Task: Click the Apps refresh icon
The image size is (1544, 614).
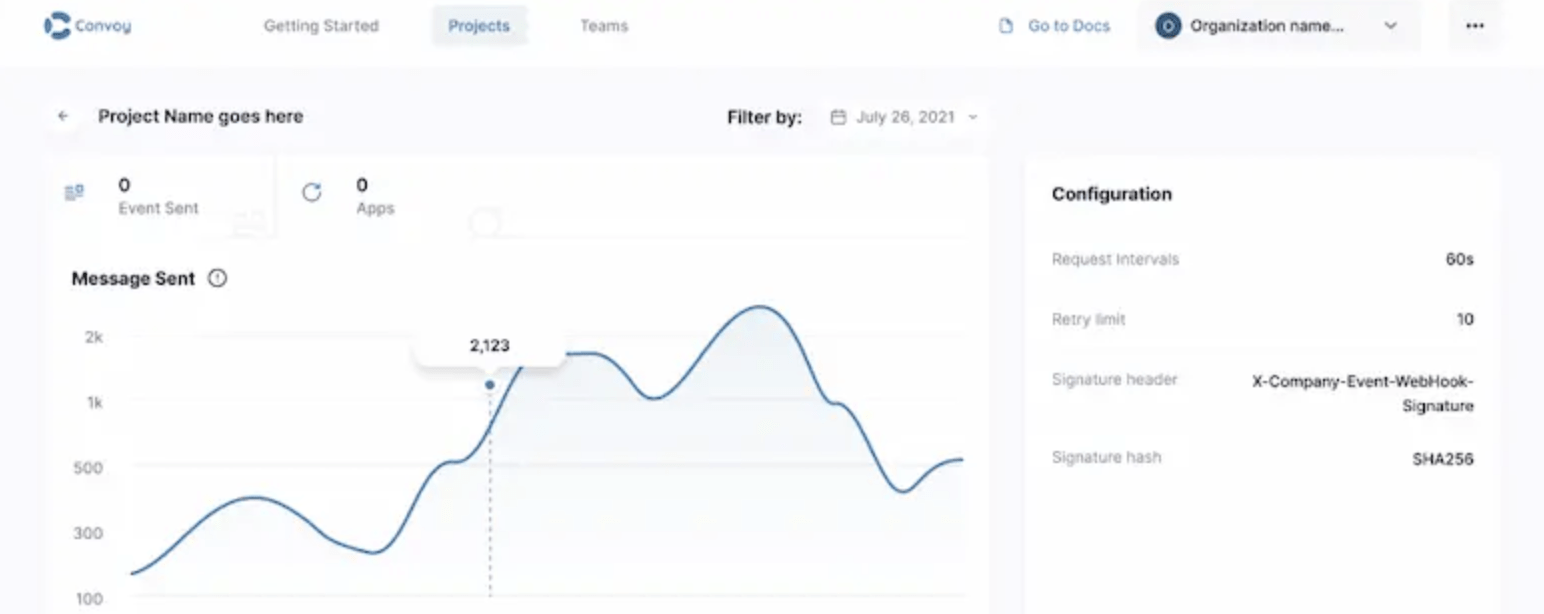Action: (312, 192)
